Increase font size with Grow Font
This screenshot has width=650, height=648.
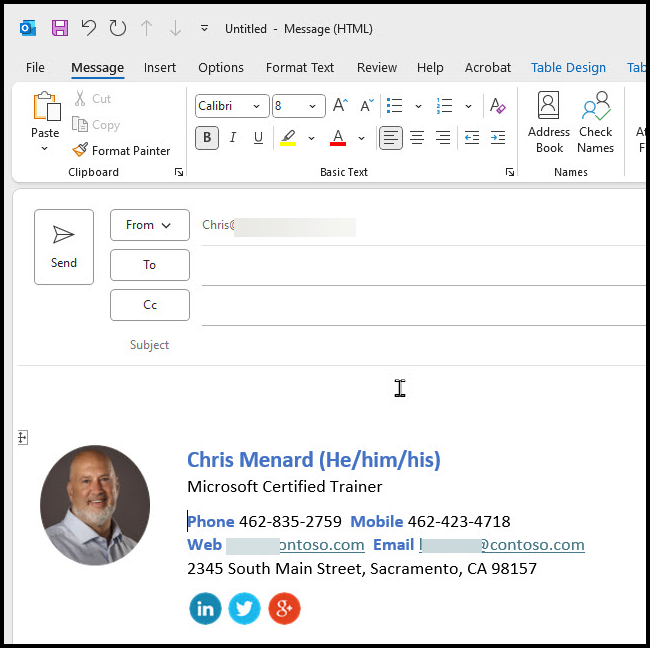click(340, 106)
